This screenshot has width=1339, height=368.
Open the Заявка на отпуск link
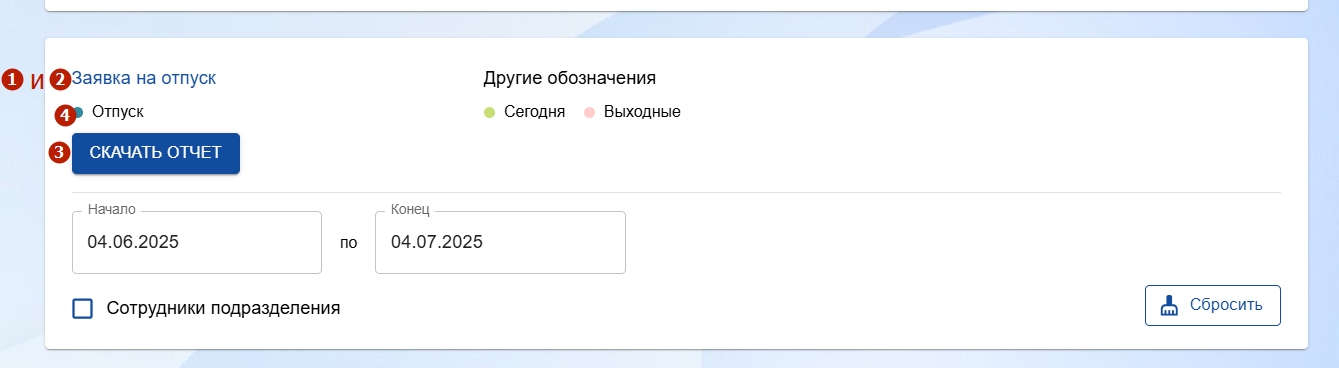click(x=144, y=78)
